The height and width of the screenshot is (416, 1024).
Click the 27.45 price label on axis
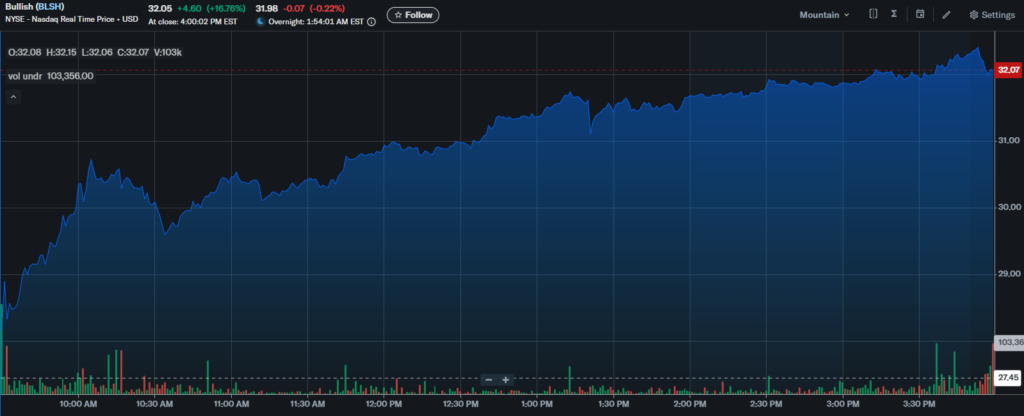point(1009,377)
